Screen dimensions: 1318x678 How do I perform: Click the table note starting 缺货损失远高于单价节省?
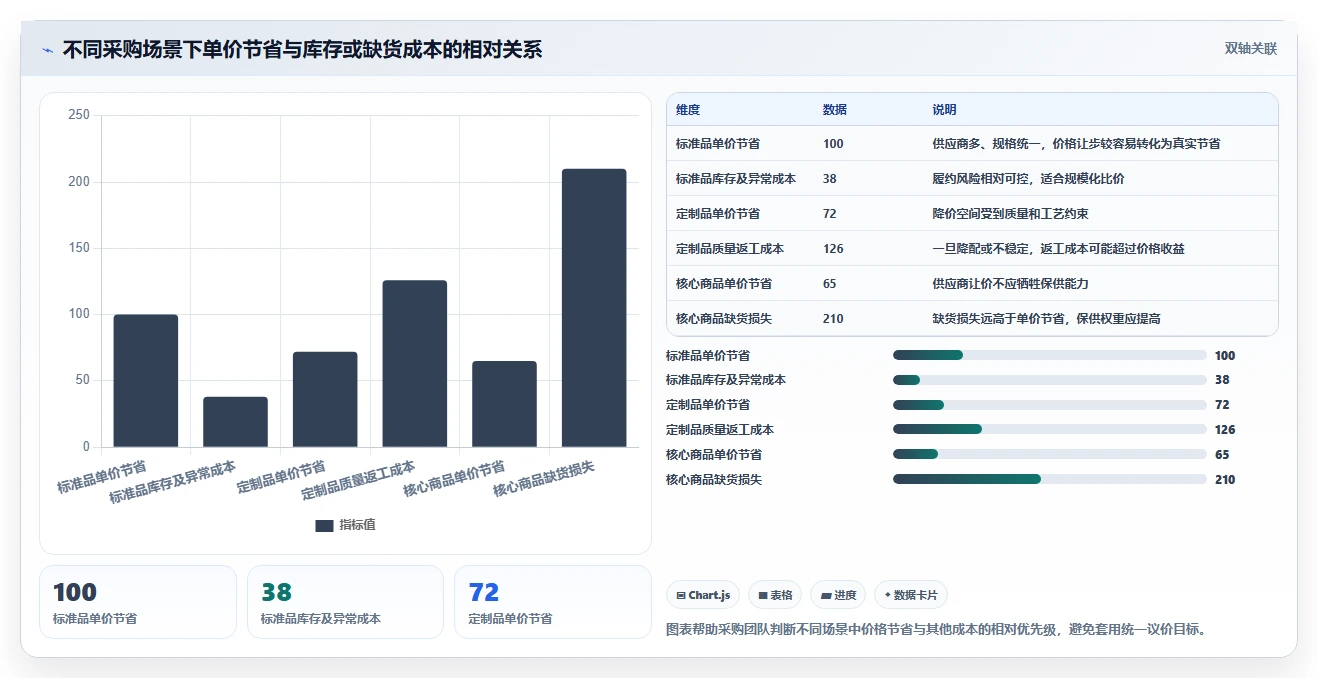(1046, 319)
